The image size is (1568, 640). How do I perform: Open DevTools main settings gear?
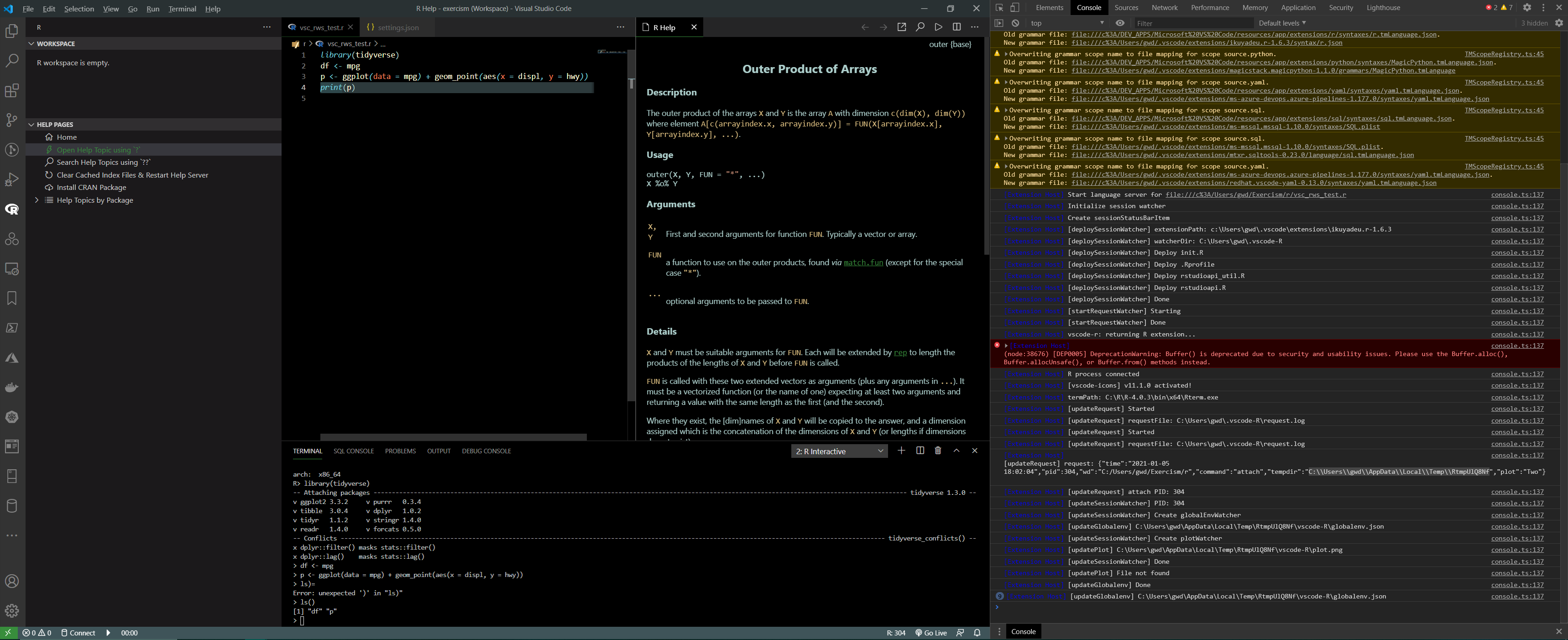coord(1526,8)
